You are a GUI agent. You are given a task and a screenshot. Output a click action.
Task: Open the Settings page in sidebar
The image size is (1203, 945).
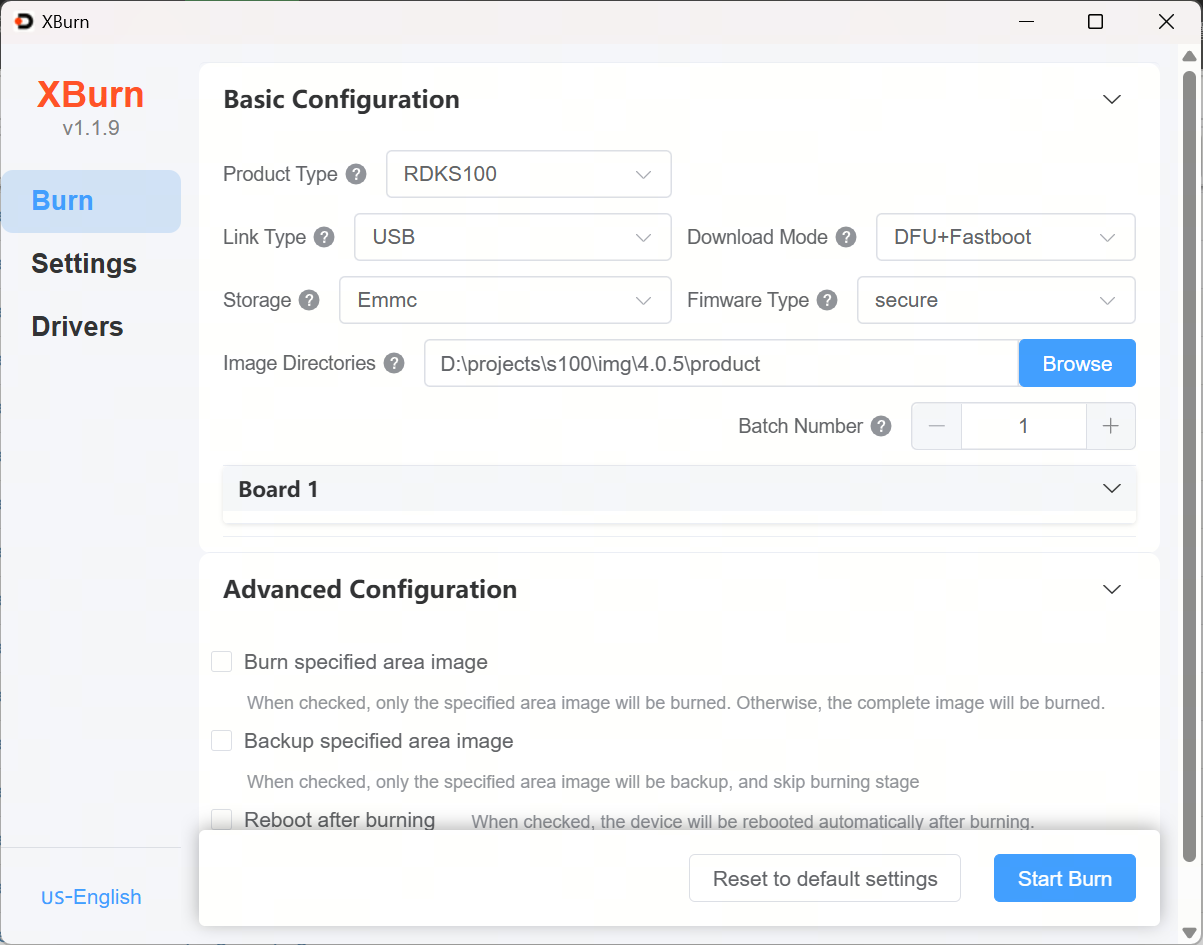click(84, 264)
